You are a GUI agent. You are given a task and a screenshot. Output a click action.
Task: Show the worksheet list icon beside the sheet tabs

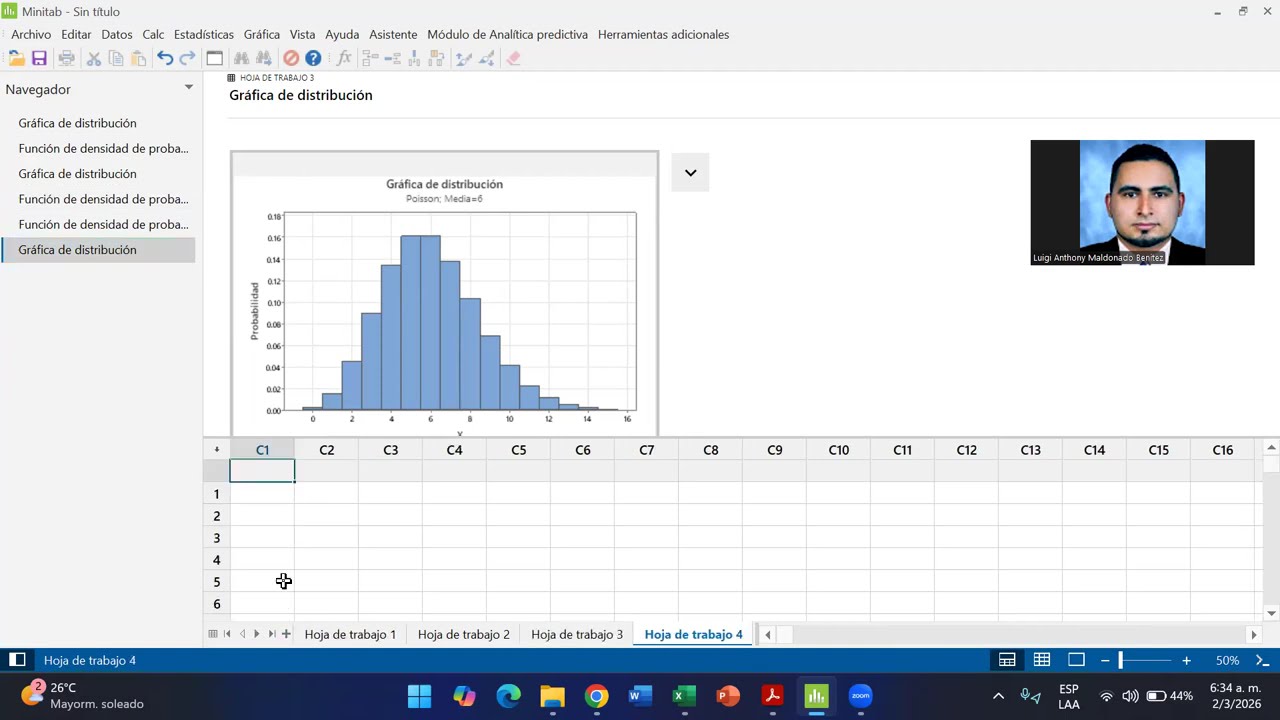coord(213,634)
